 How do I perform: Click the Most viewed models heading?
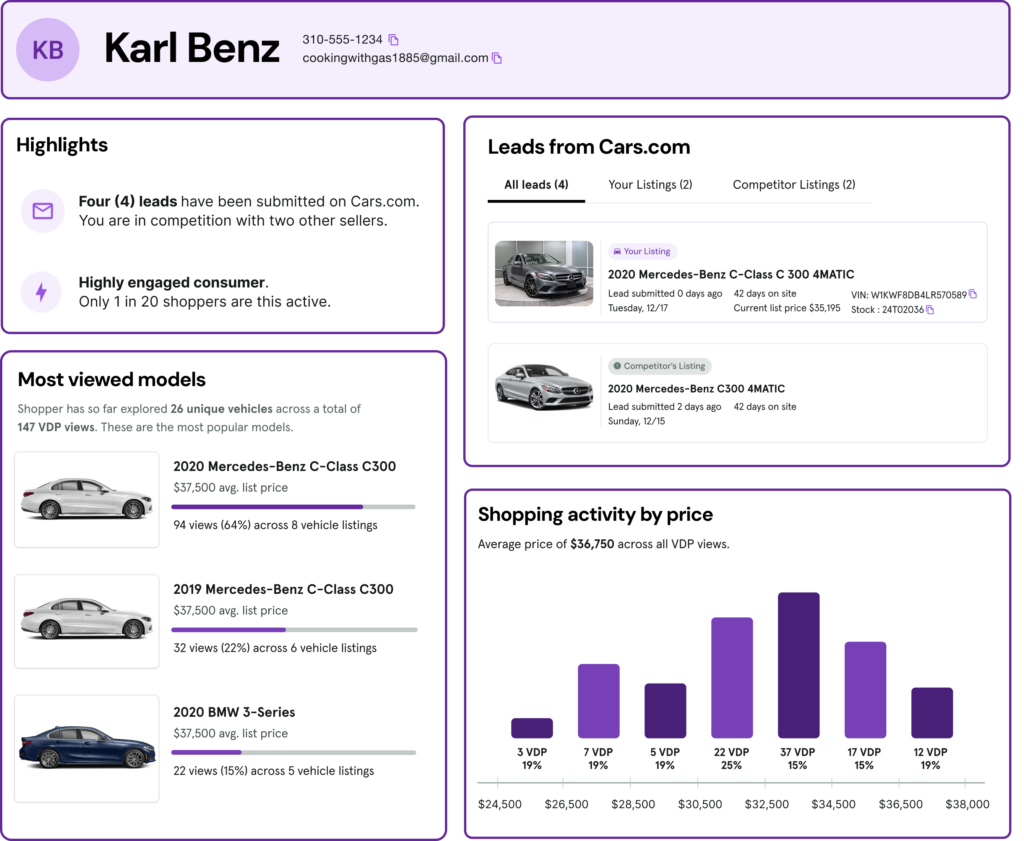[112, 379]
